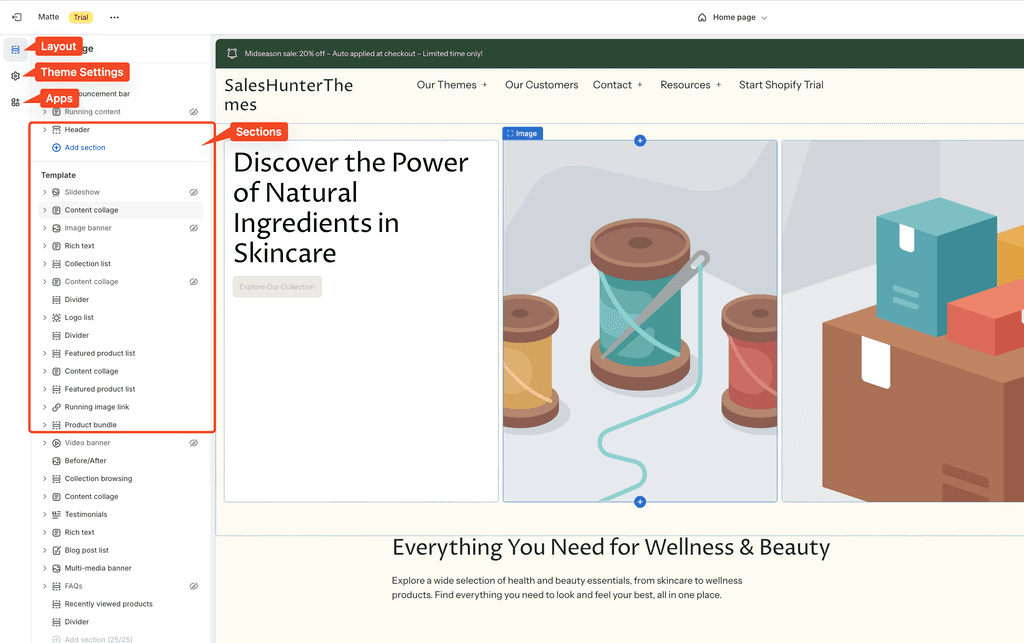Viewport: 1024px width, 643px height.
Task: Click the Running content section icon
Action: coord(56,112)
